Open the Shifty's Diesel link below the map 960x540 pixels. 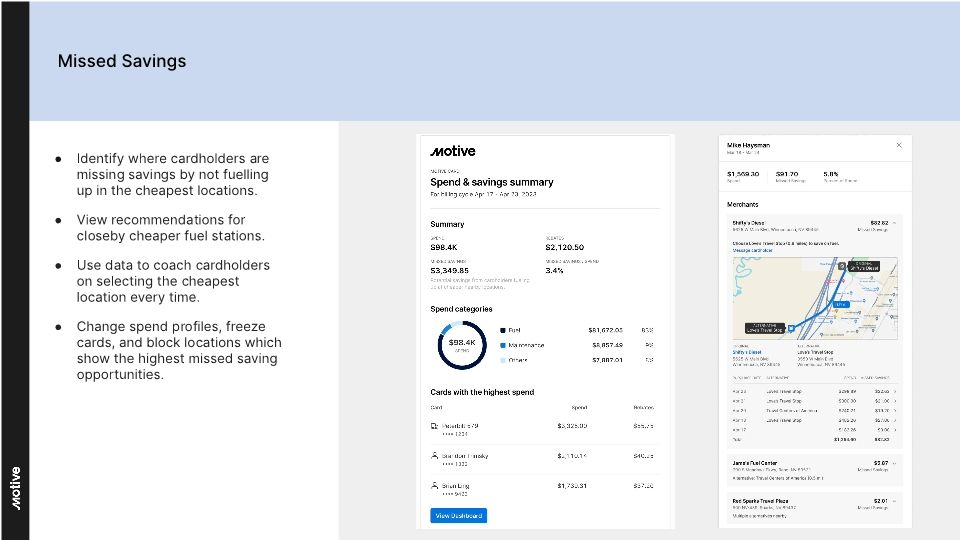pyautogui.click(x=747, y=353)
